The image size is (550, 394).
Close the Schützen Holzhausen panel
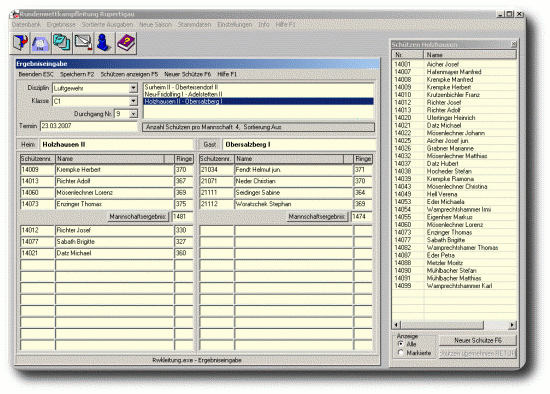514,44
